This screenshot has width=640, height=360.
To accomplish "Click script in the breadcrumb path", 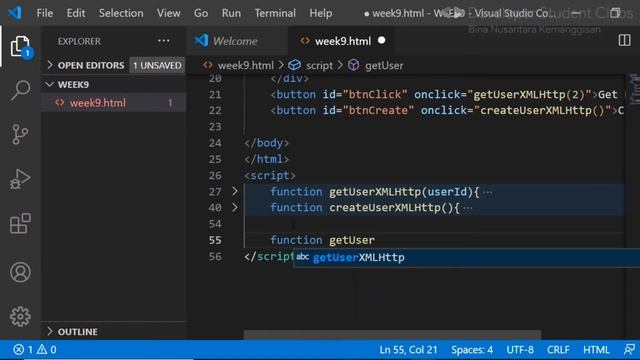I will (319, 65).
